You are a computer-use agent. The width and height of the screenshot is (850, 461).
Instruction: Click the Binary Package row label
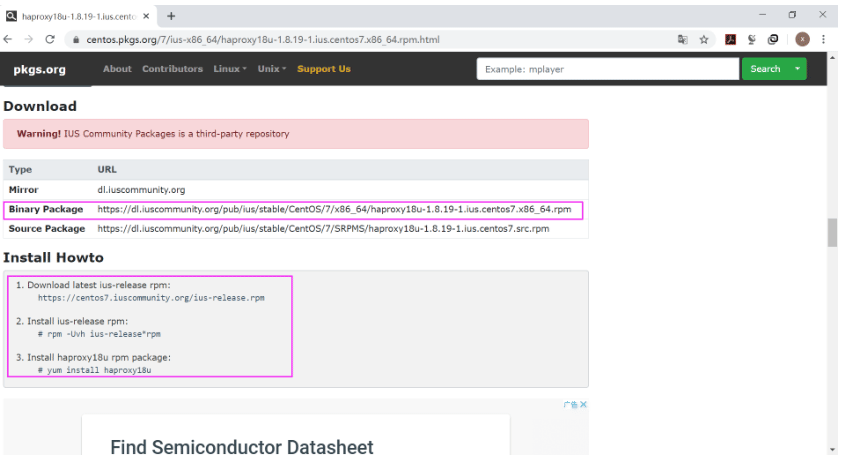point(46,209)
